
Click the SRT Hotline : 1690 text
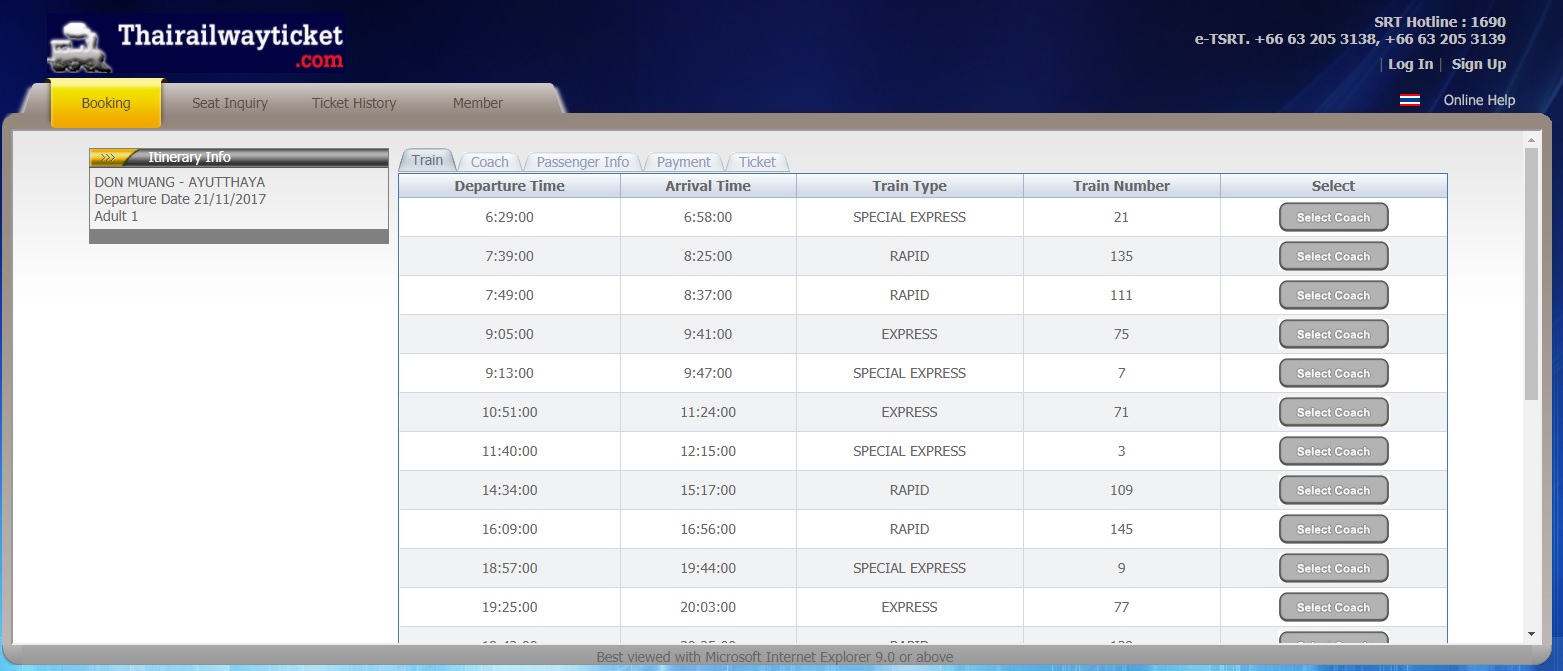click(x=1440, y=22)
